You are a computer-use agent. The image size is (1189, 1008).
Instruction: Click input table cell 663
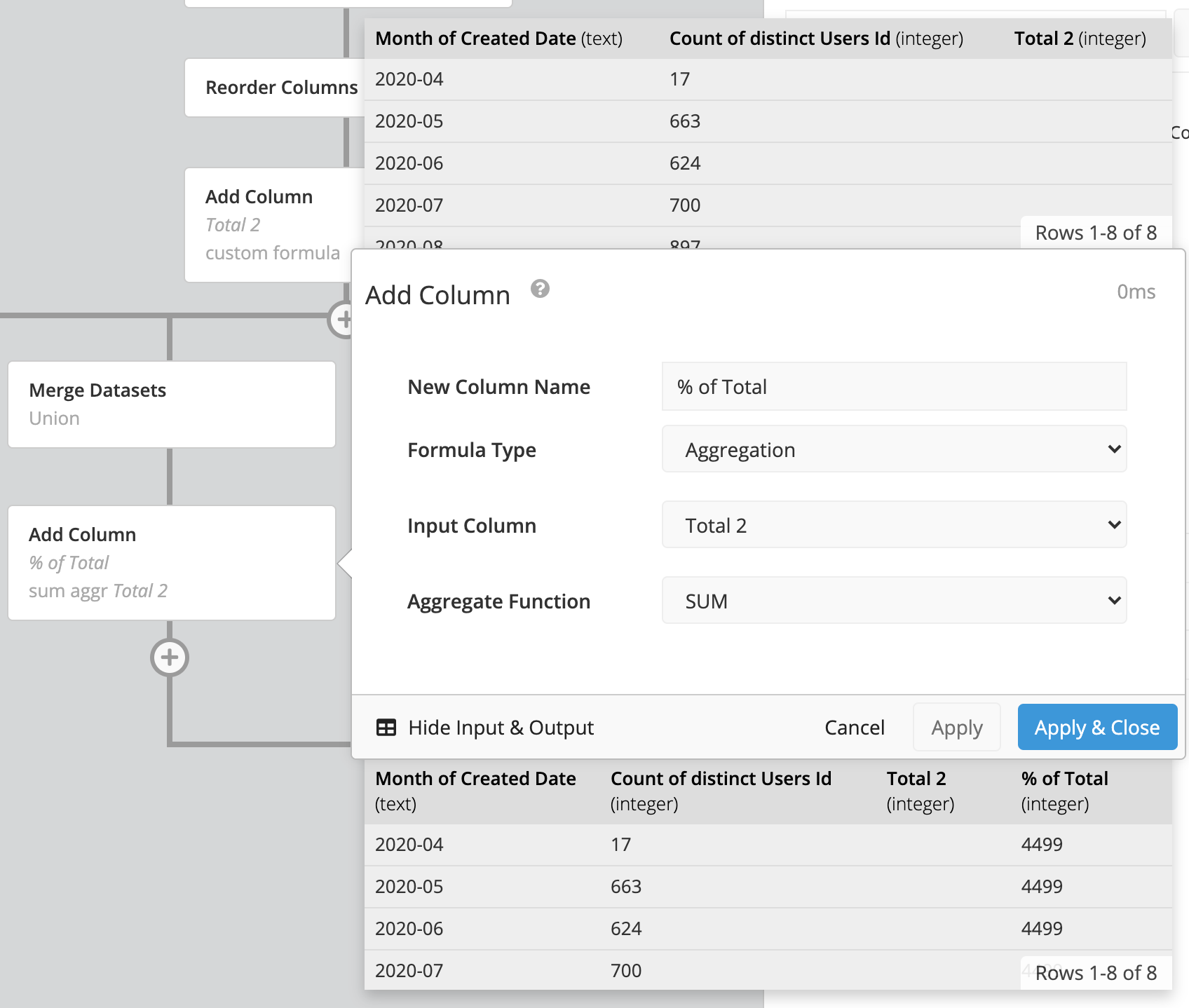(685, 121)
